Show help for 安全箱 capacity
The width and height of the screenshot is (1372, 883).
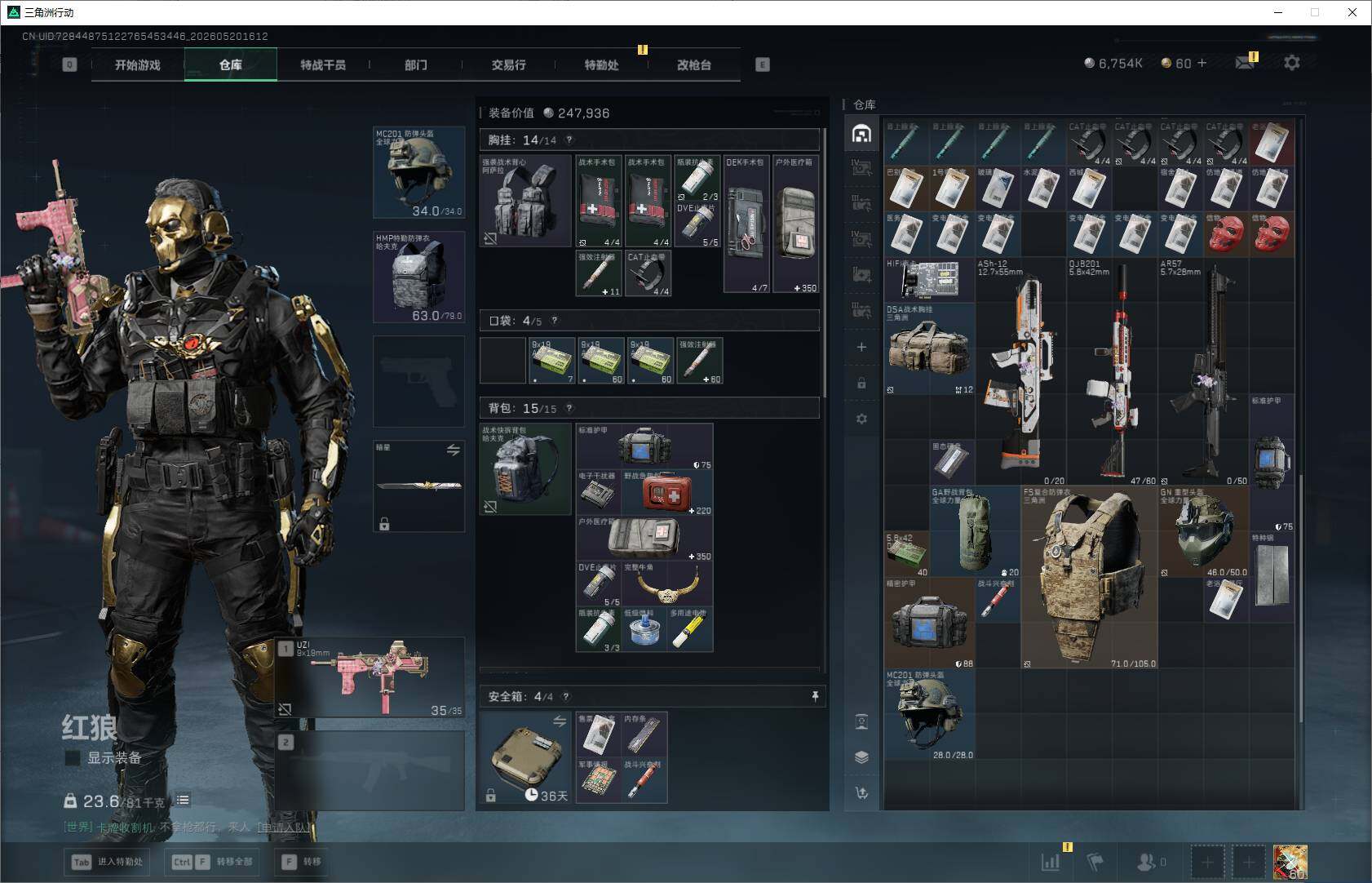(566, 696)
